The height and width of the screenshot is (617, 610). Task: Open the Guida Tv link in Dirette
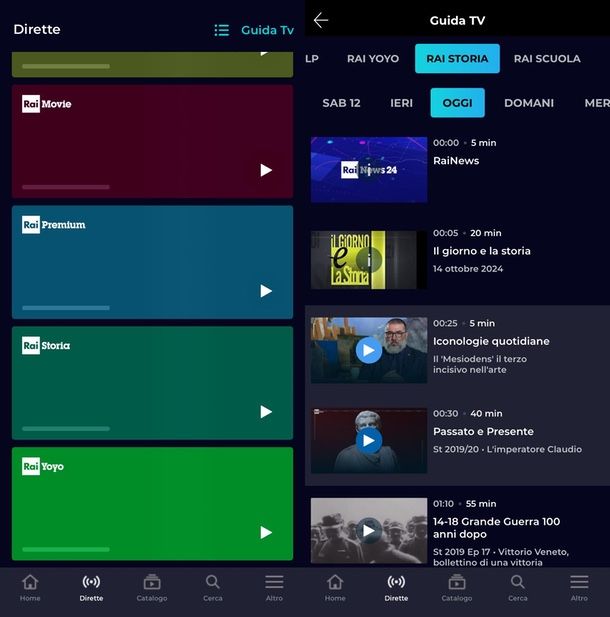click(x=267, y=30)
